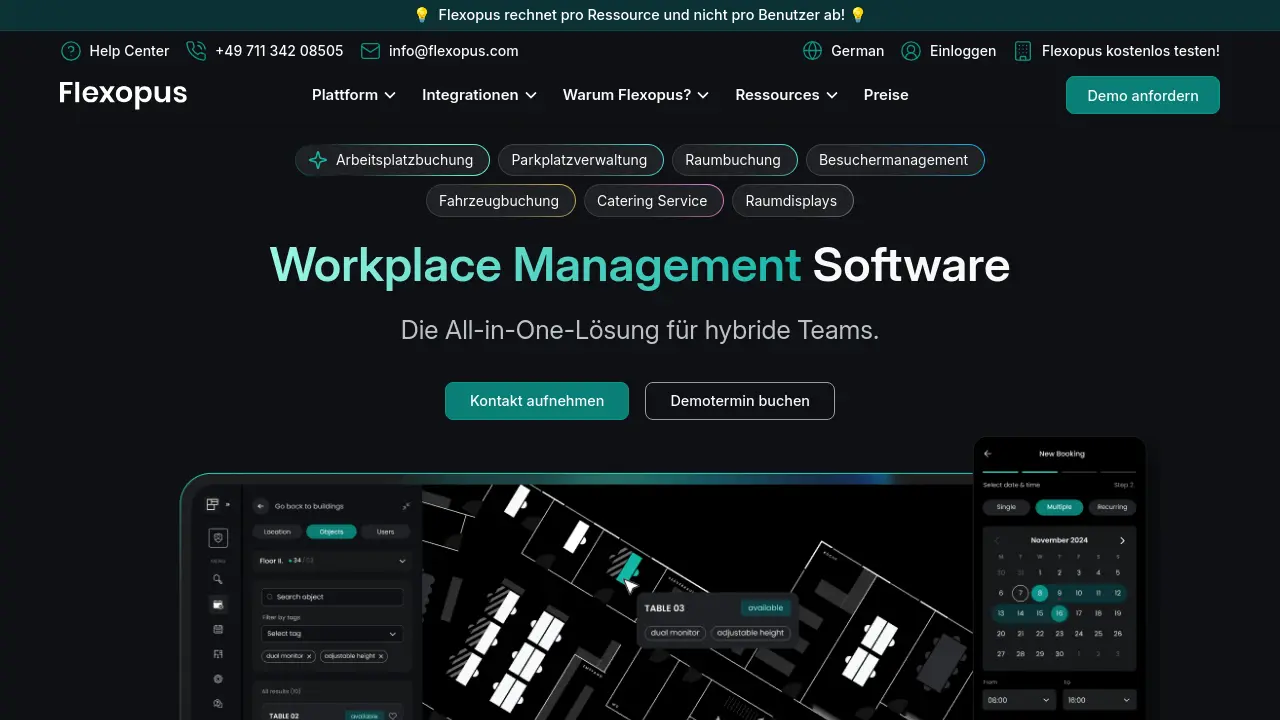The width and height of the screenshot is (1280, 720).
Task: Click the search icon in the app sidebar
Action: (218, 579)
